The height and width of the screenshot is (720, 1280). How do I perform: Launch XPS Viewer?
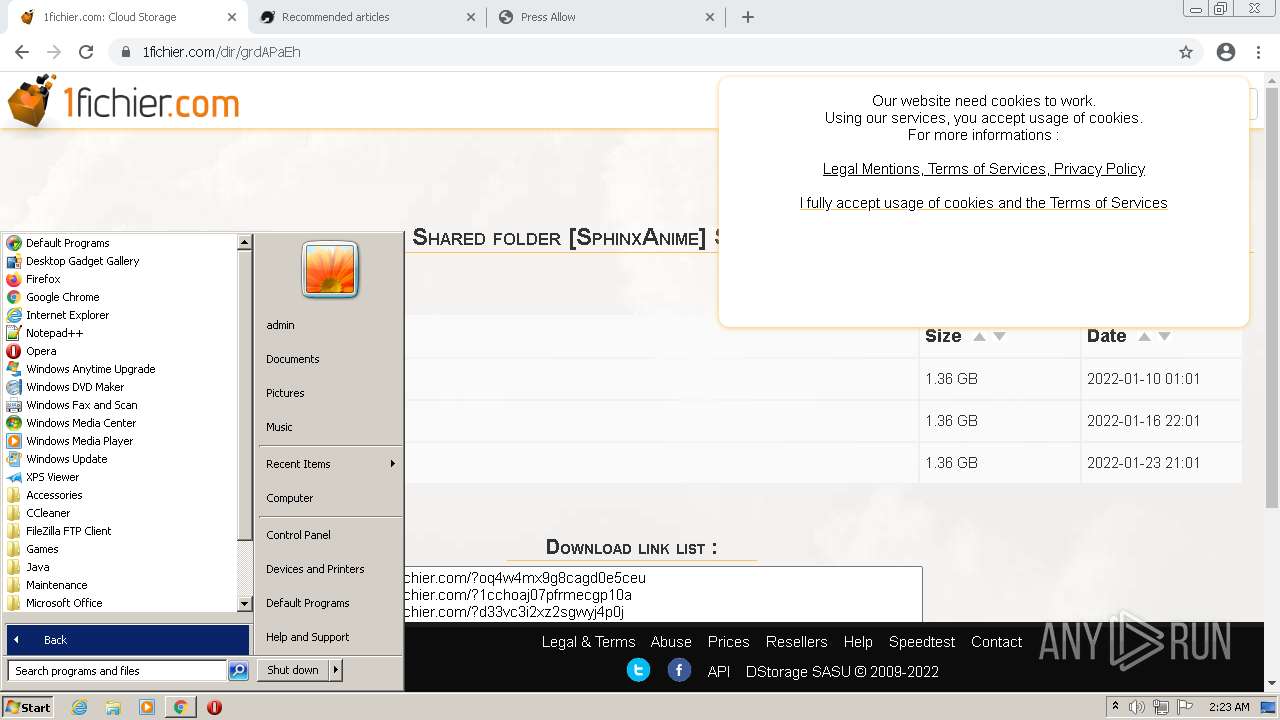pyautogui.click(x=52, y=477)
